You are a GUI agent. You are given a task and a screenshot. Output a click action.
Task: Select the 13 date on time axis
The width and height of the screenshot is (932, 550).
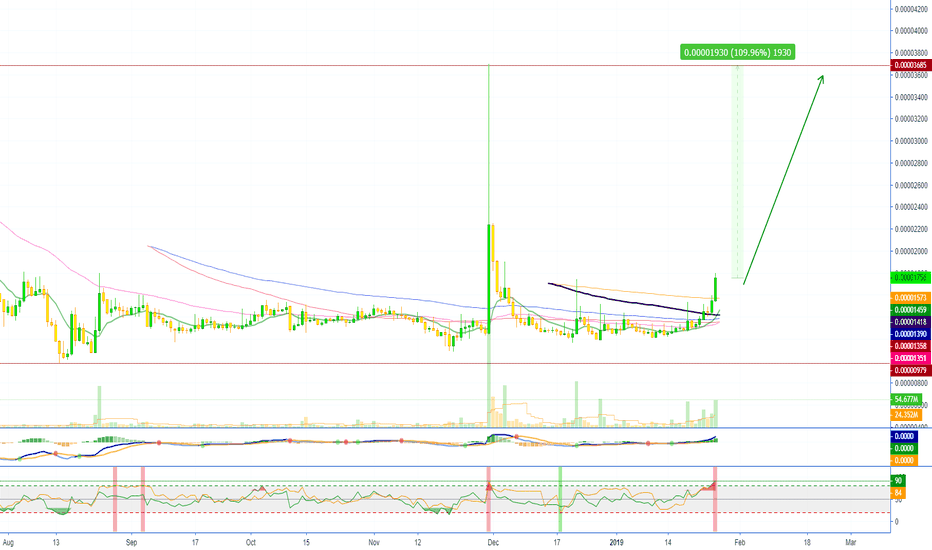coord(56,542)
